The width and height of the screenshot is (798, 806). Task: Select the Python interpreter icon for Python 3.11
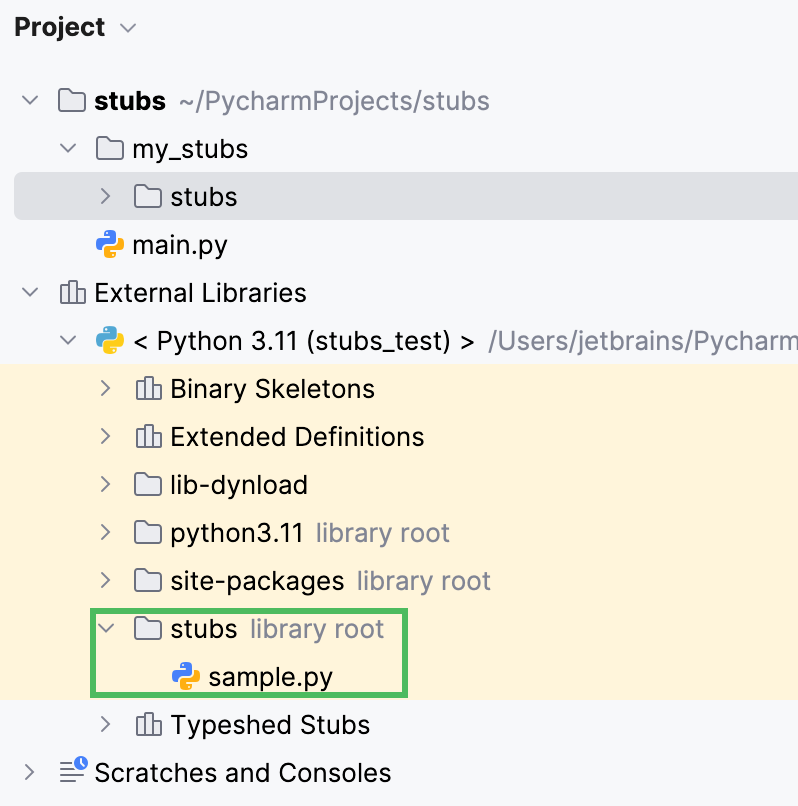coord(109,340)
